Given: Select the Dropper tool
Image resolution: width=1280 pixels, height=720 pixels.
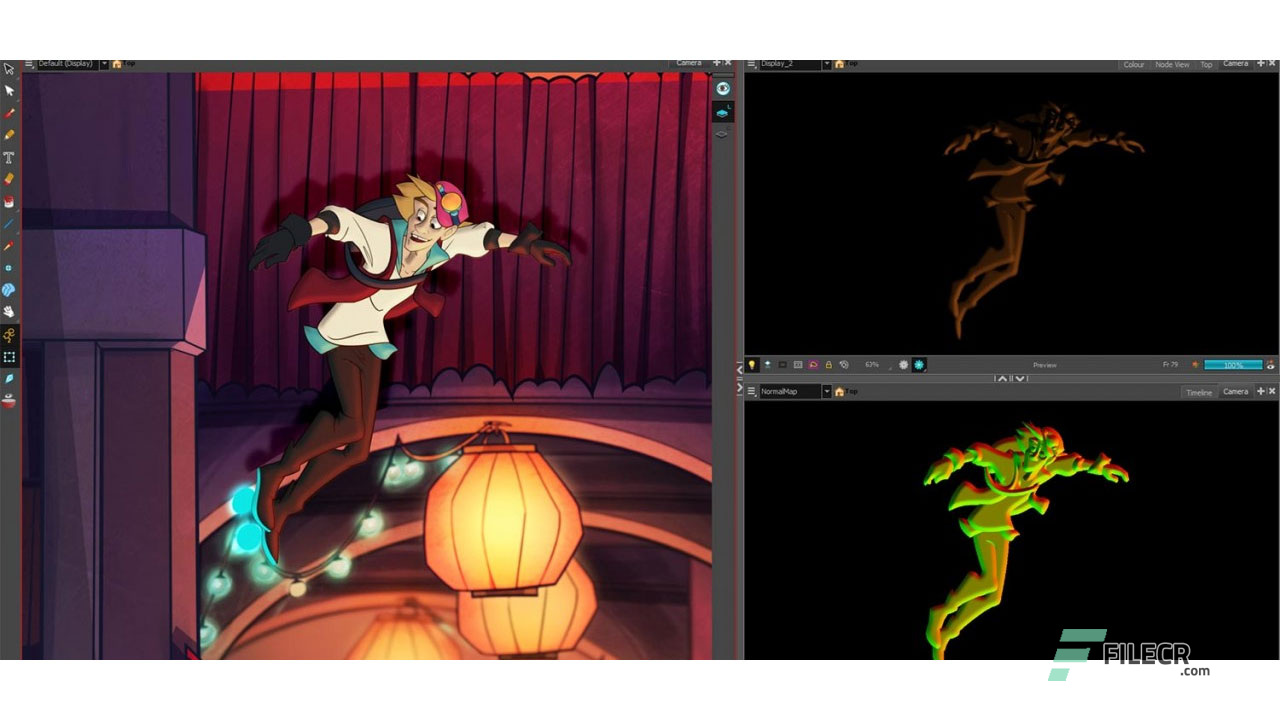Looking at the screenshot, I should coord(9,245).
